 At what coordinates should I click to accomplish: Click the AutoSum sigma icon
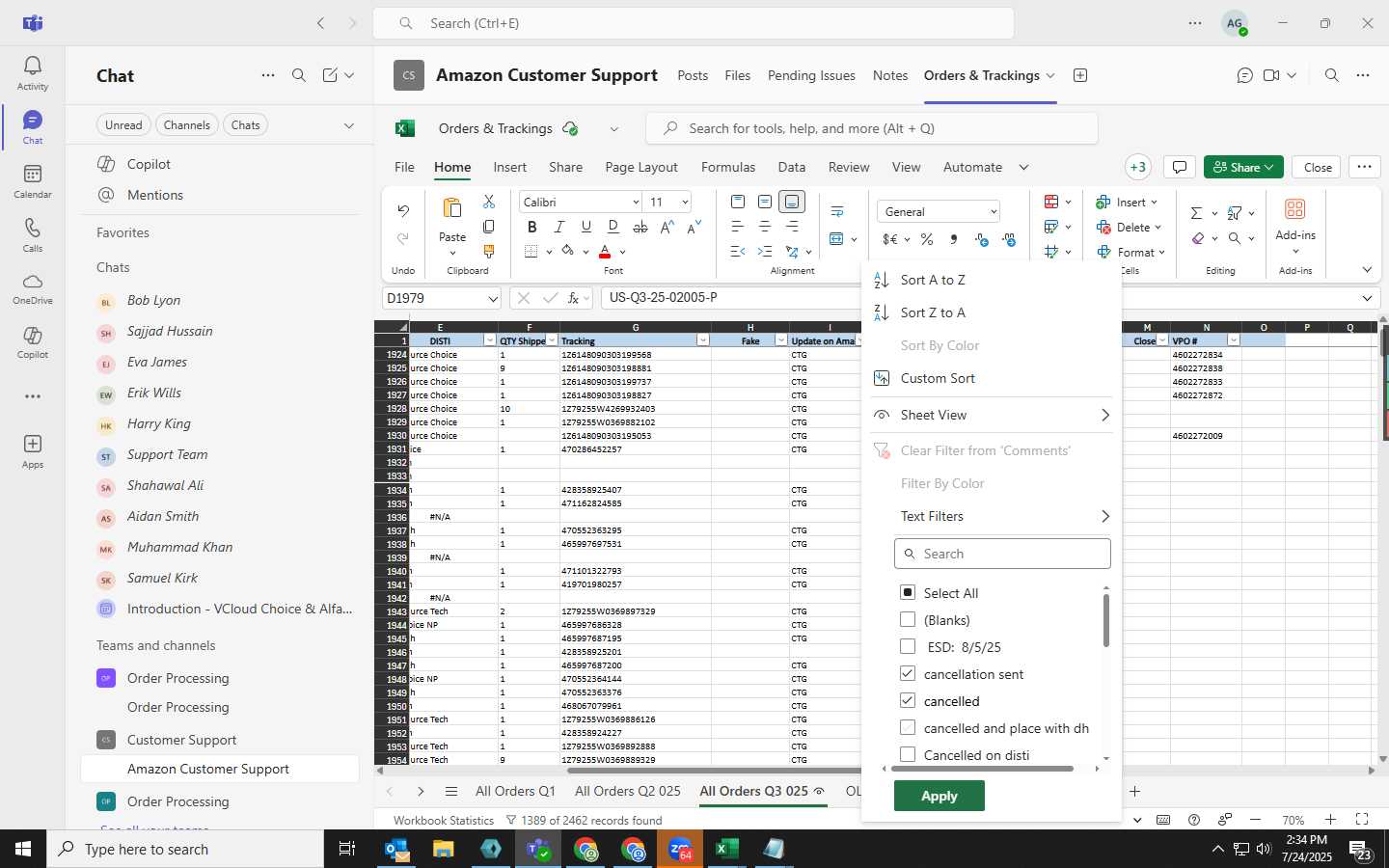click(1196, 213)
